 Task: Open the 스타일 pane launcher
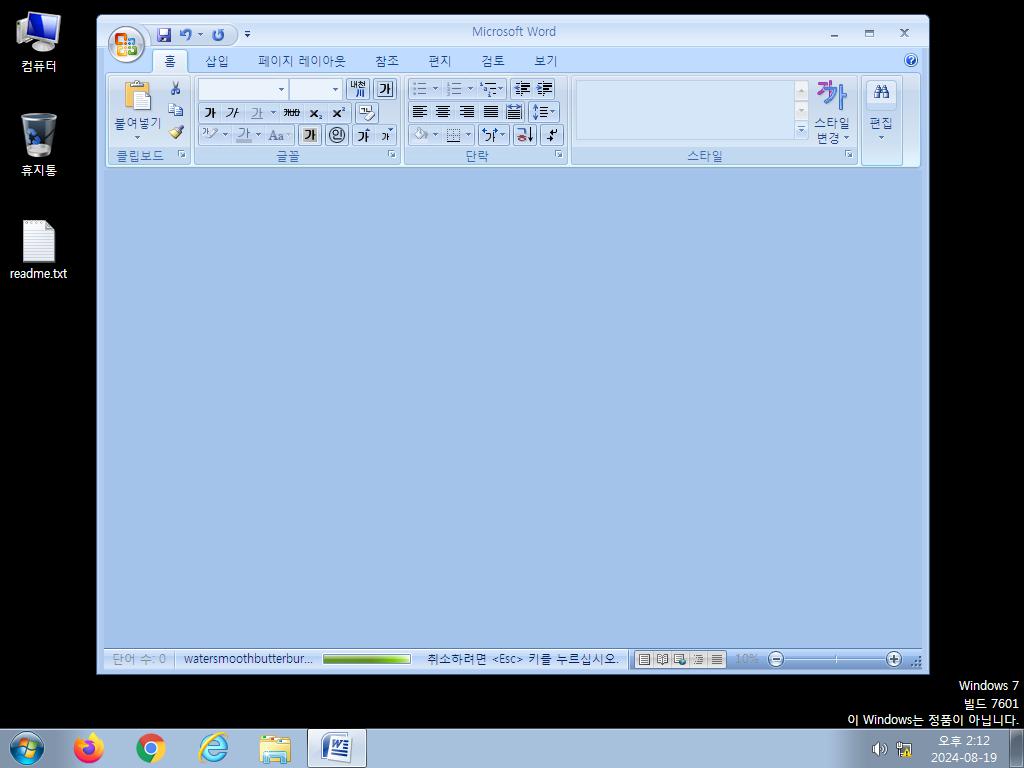tap(848, 154)
